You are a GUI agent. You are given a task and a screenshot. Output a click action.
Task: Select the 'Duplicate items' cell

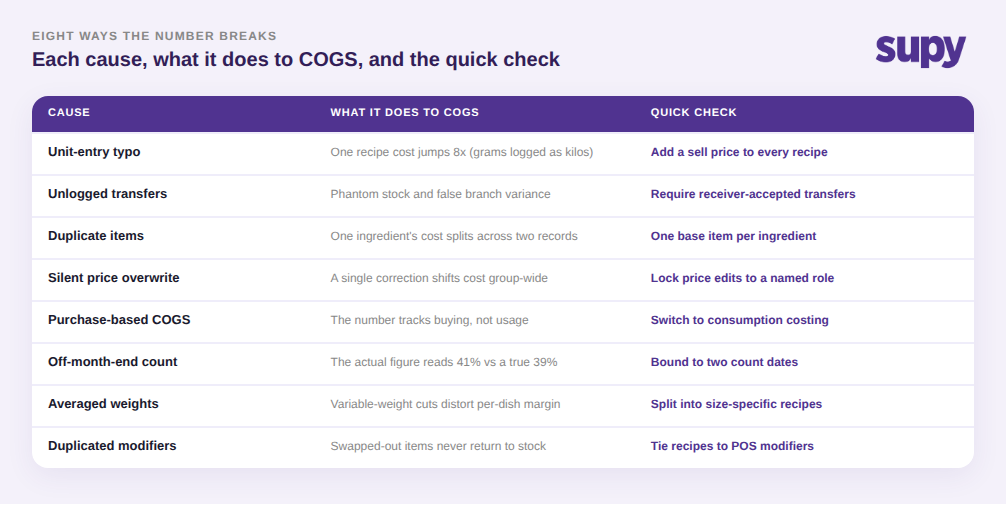(96, 235)
